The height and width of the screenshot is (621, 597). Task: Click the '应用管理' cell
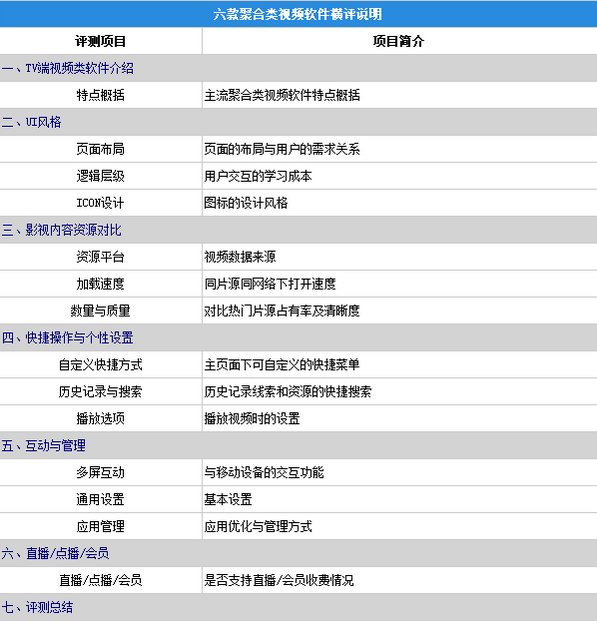[x=101, y=526]
